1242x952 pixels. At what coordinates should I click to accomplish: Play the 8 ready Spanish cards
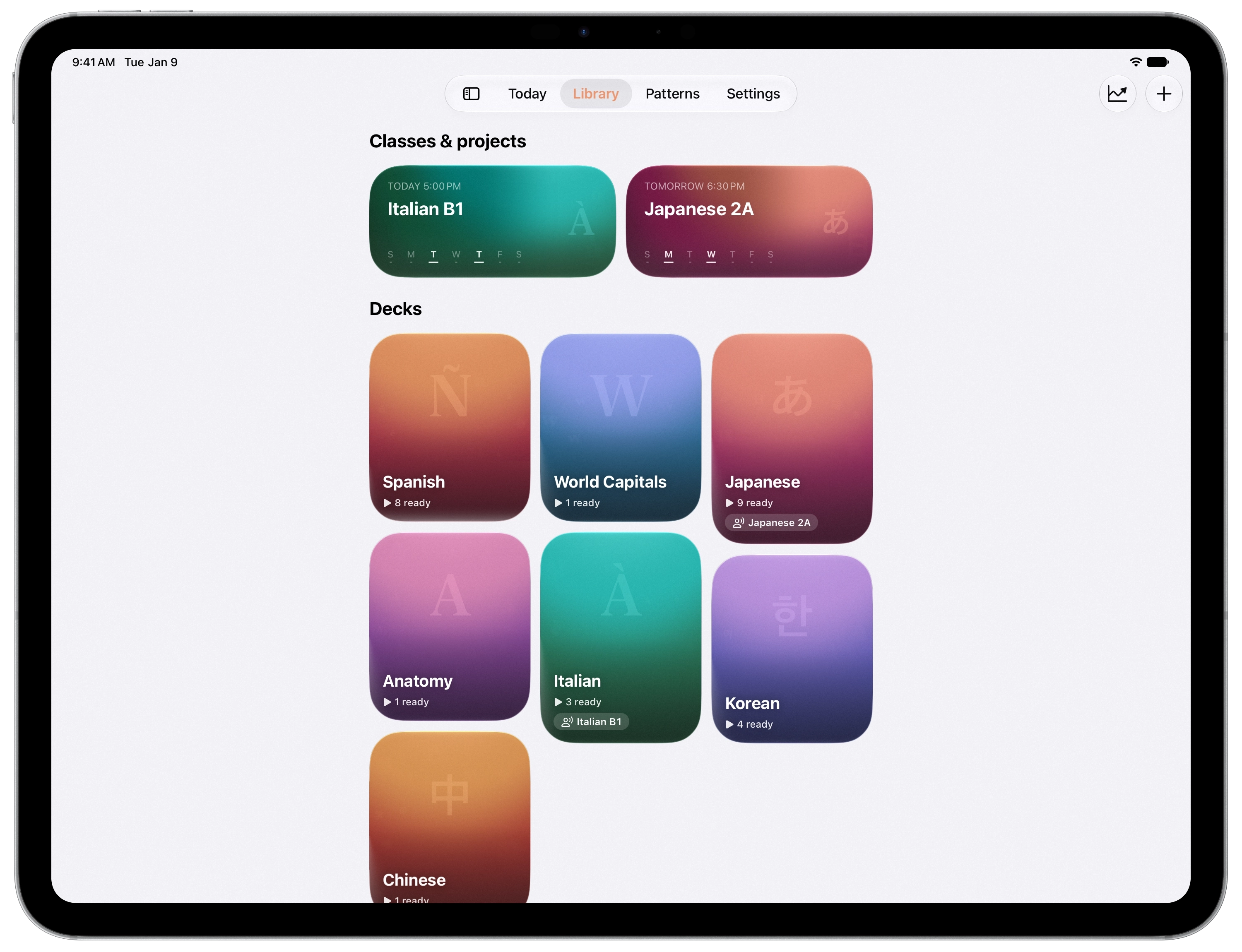[x=407, y=502]
